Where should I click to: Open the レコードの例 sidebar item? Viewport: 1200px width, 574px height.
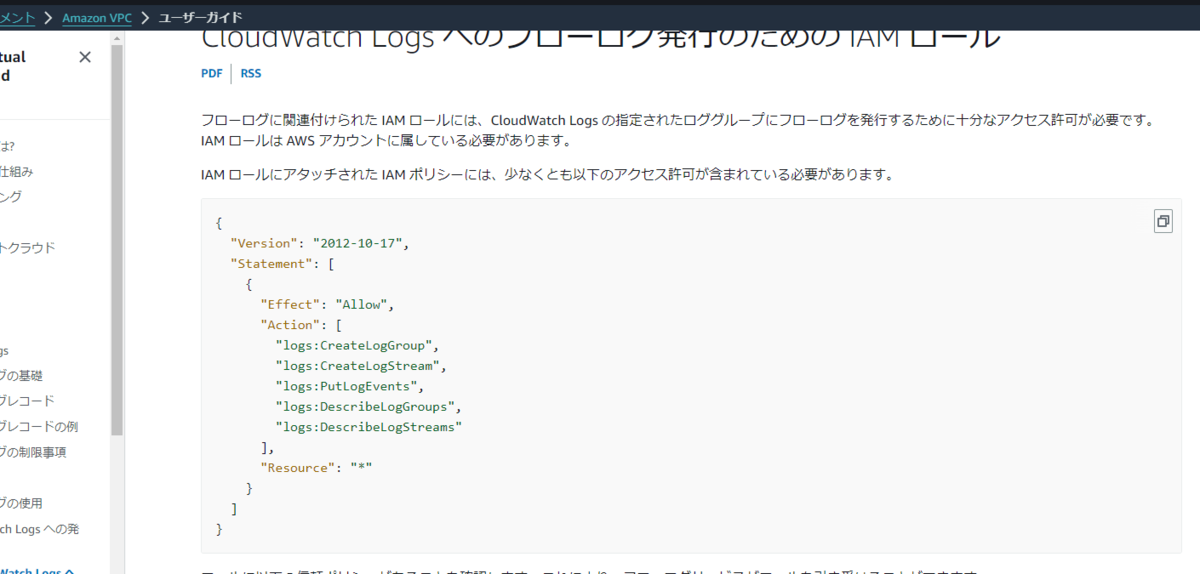coord(39,426)
